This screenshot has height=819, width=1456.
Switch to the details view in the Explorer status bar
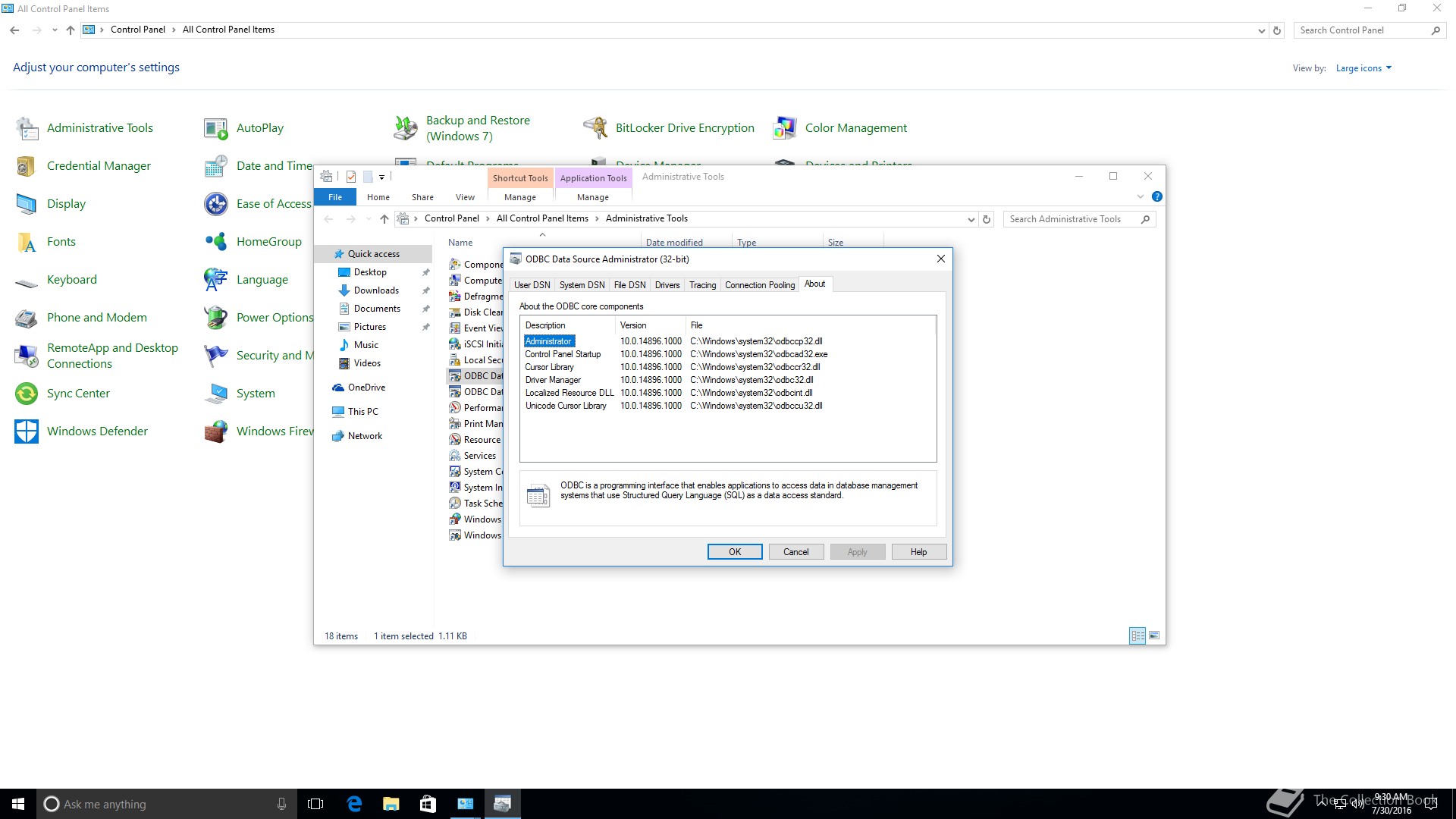click(1137, 635)
